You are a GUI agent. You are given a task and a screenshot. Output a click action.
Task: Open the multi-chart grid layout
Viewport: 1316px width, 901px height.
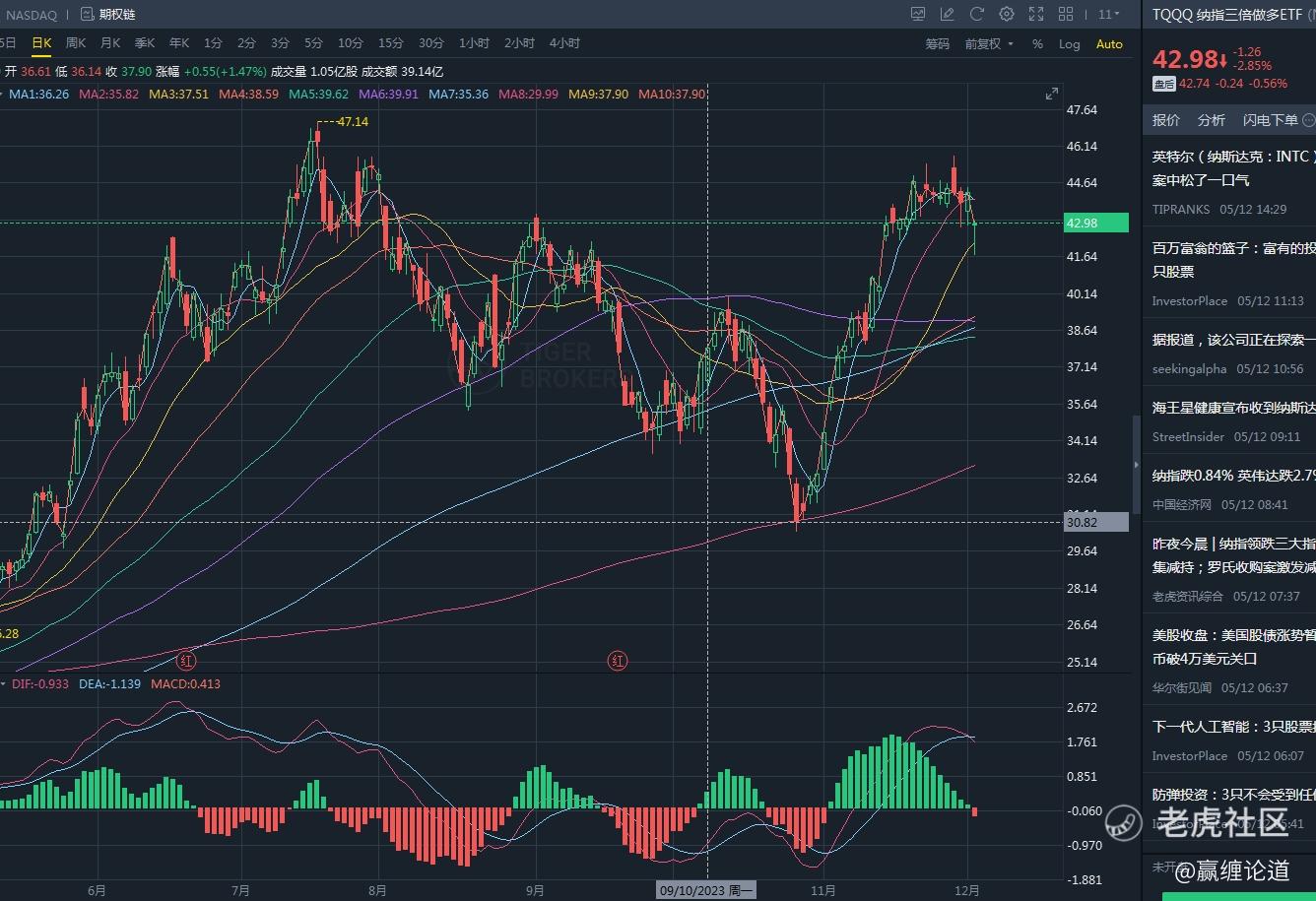(x=1066, y=14)
